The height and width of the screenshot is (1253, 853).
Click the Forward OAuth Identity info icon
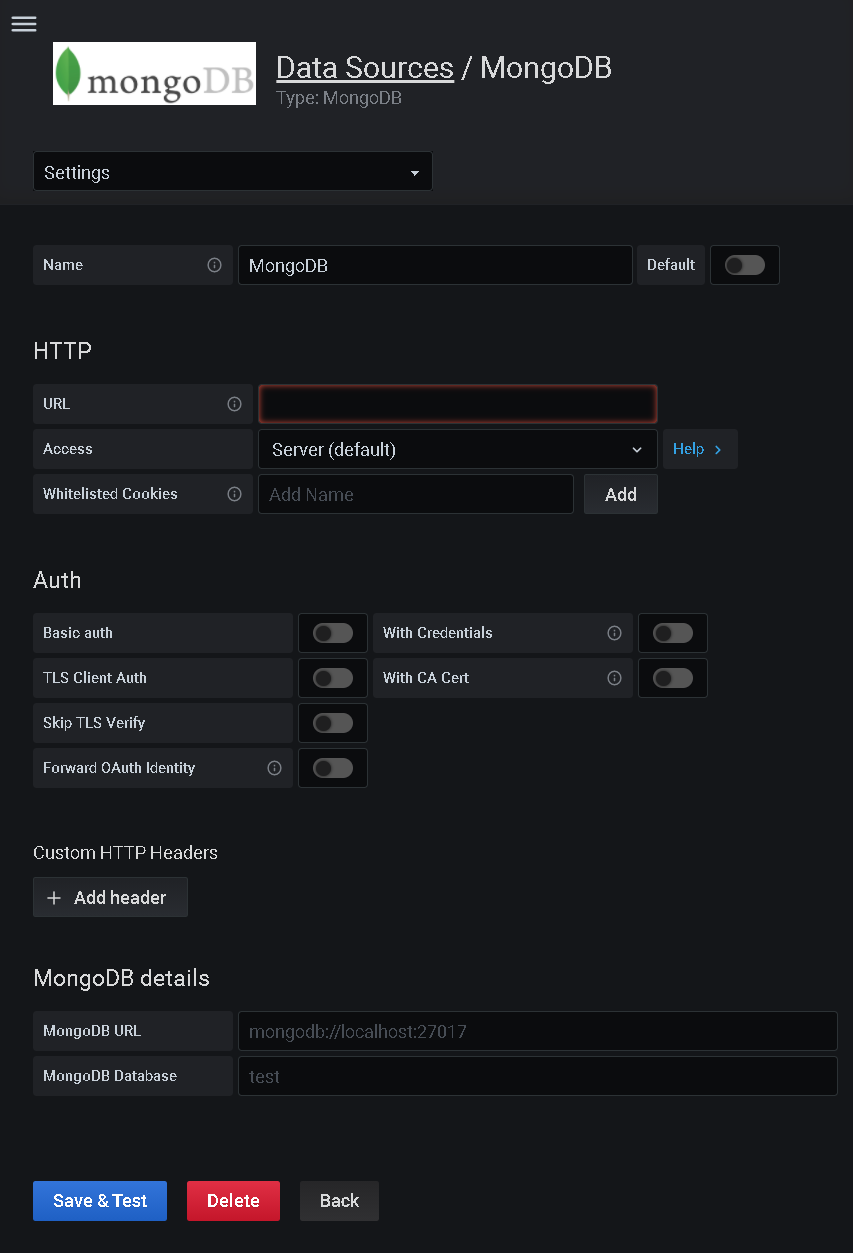pos(274,768)
